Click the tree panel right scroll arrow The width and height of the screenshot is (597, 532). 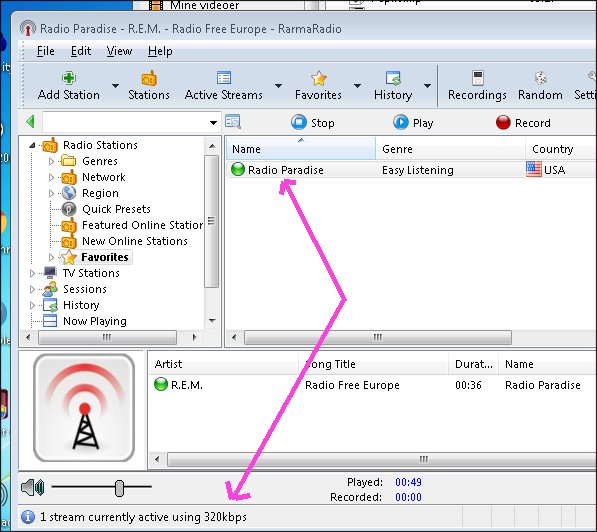pyautogui.click(x=195, y=337)
